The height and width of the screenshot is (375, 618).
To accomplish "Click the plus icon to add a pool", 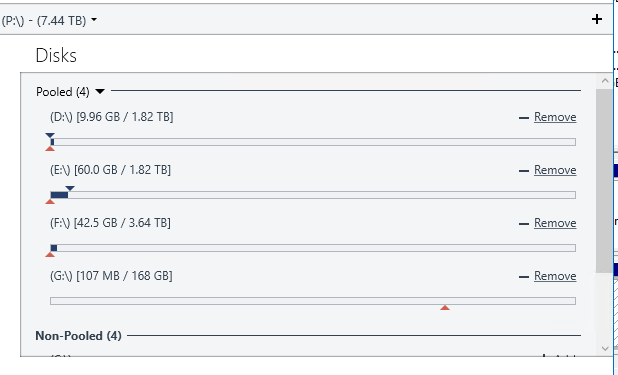I will point(597,19).
